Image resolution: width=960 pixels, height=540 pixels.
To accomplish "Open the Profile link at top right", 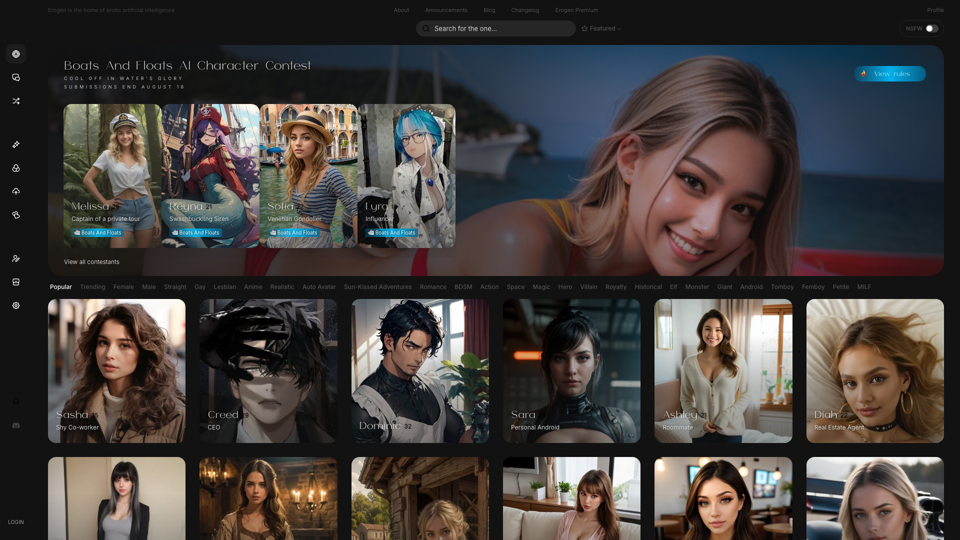I will point(935,10).
